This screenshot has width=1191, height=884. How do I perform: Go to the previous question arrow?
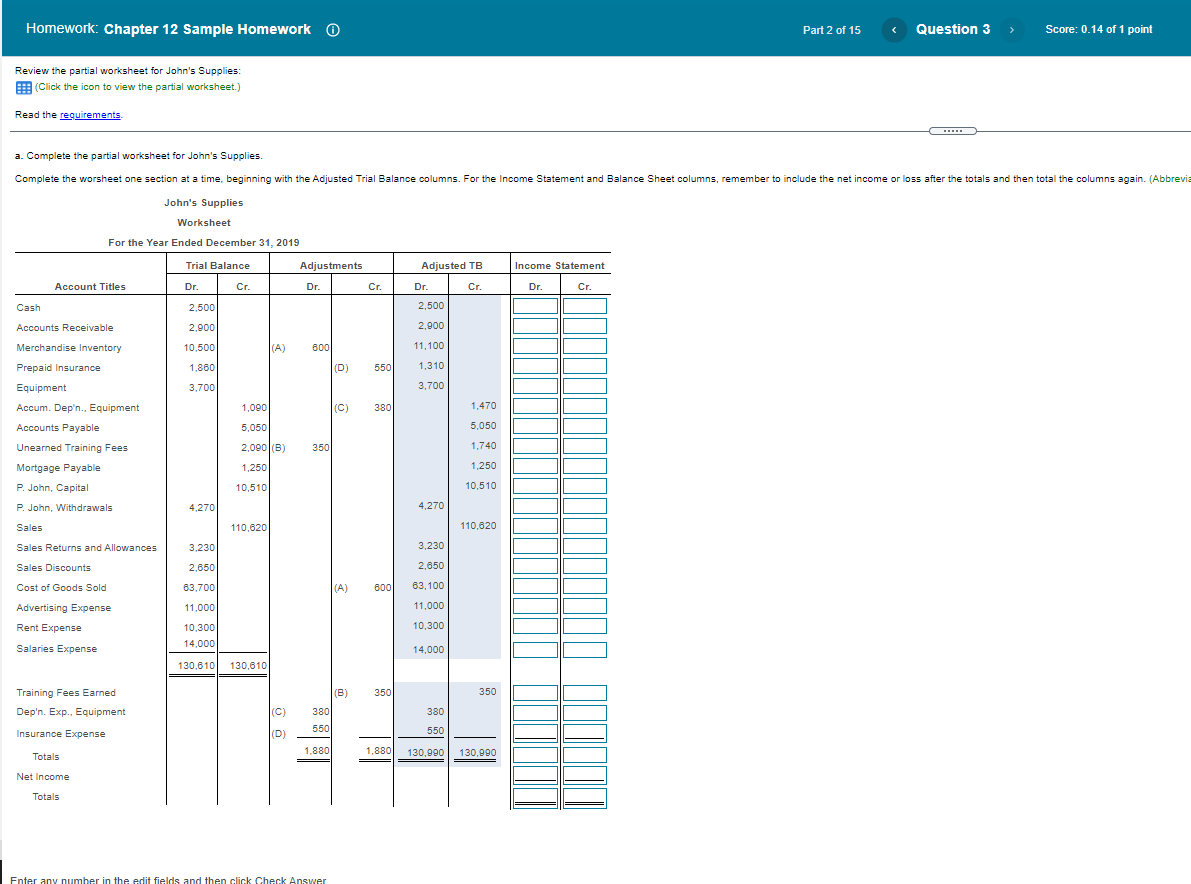[x=894, y=30]
